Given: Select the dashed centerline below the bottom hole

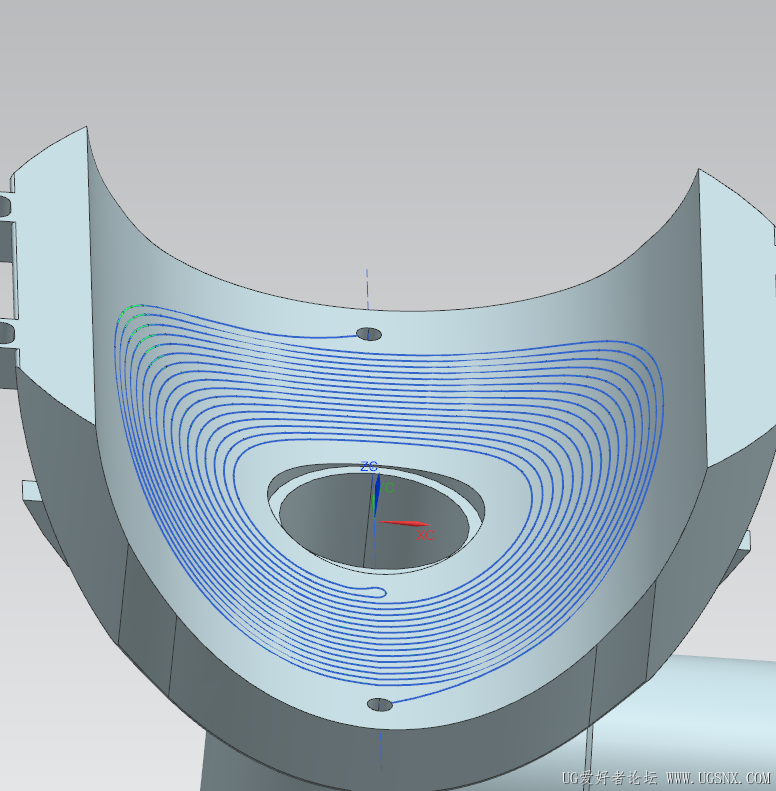Looking at the screenshot, I should [x=380, y=752].
